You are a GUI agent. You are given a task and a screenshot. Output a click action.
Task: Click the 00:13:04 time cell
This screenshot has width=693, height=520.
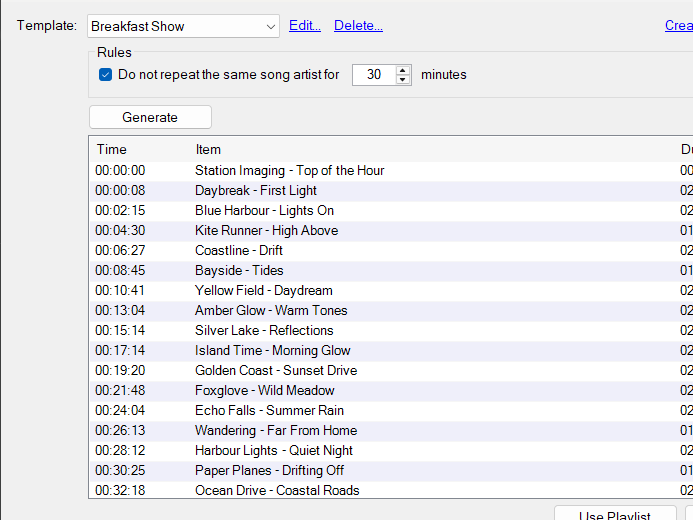(120, 311)
